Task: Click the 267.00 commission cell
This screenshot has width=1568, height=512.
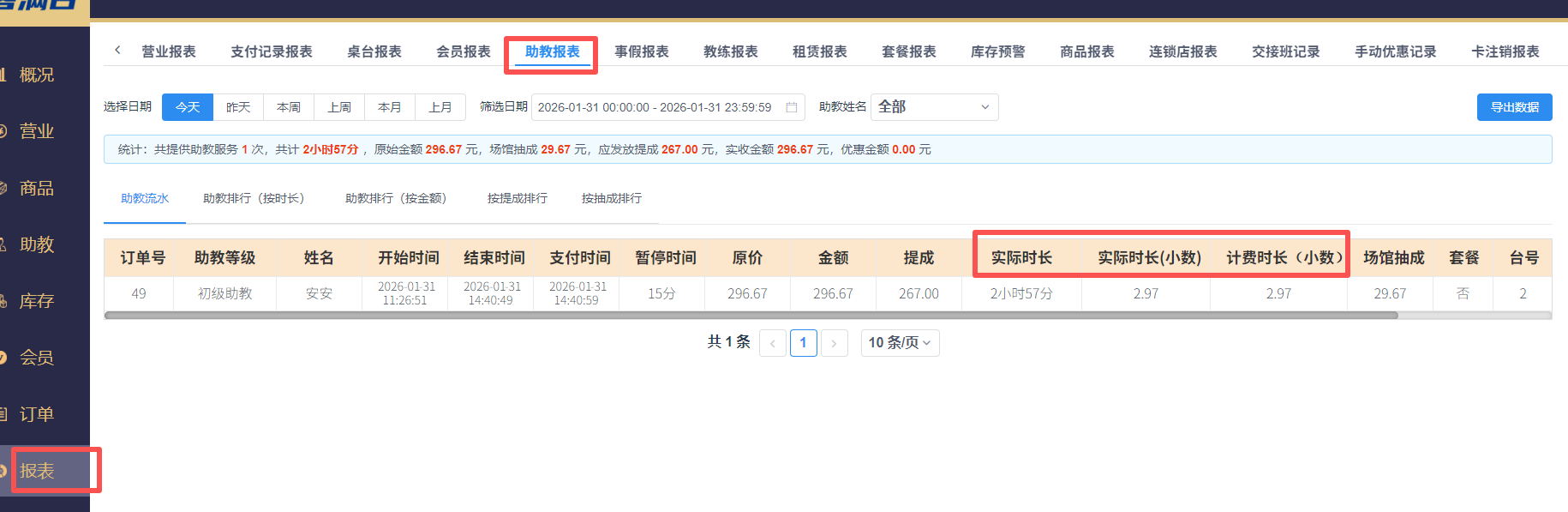Action: (x=919, y=293)
